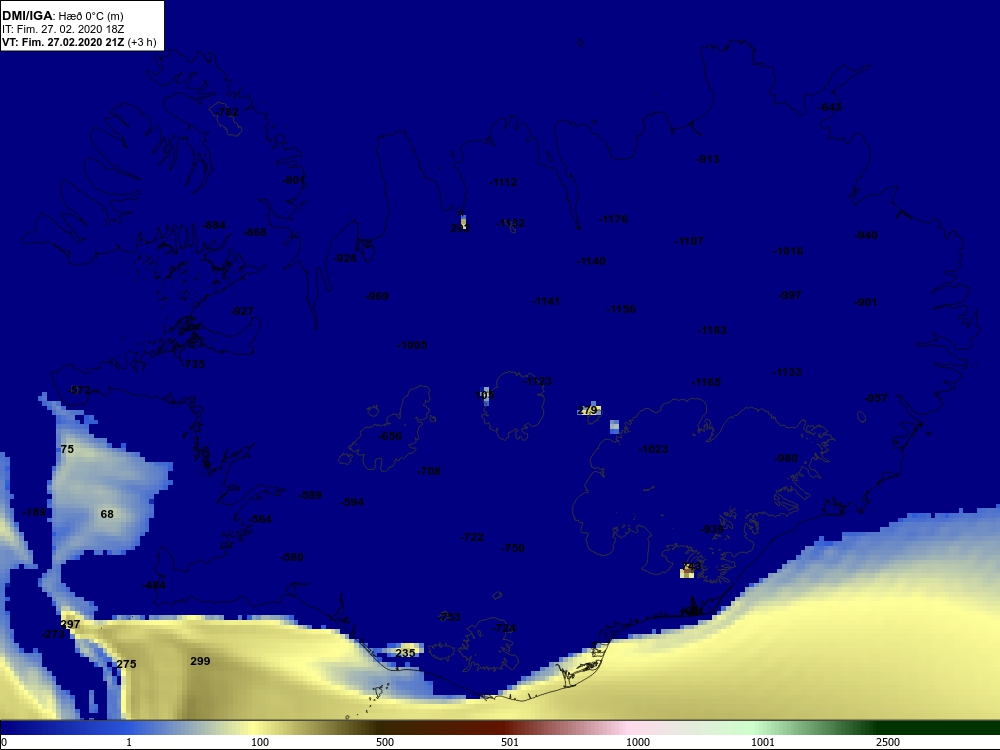Click the map value '-1183'
Image resolution: width=1000 pixels, height=750 pixels.
pos(712,330)
